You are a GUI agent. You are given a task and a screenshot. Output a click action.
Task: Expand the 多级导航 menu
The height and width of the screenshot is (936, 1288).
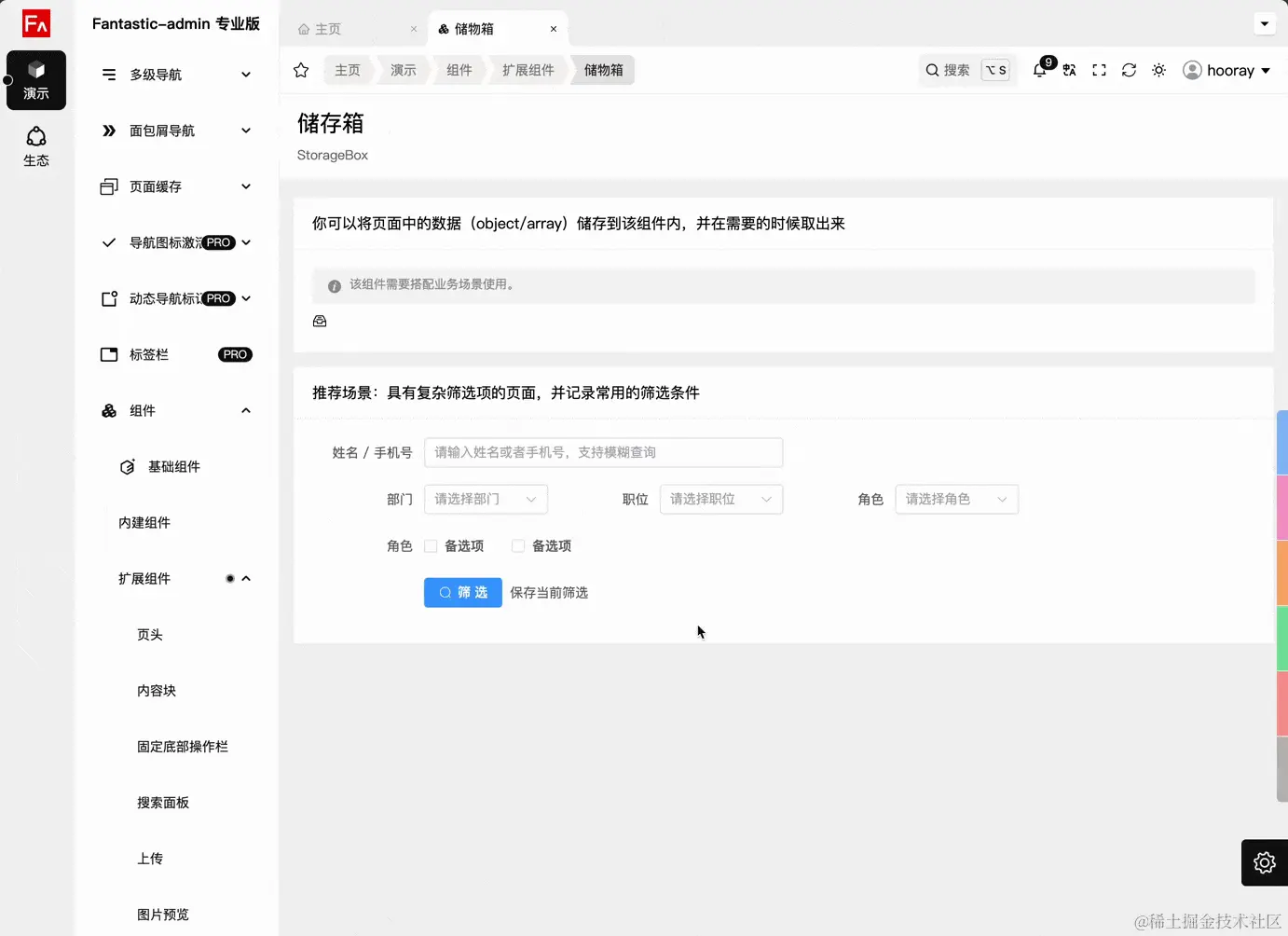click(176, 75)
